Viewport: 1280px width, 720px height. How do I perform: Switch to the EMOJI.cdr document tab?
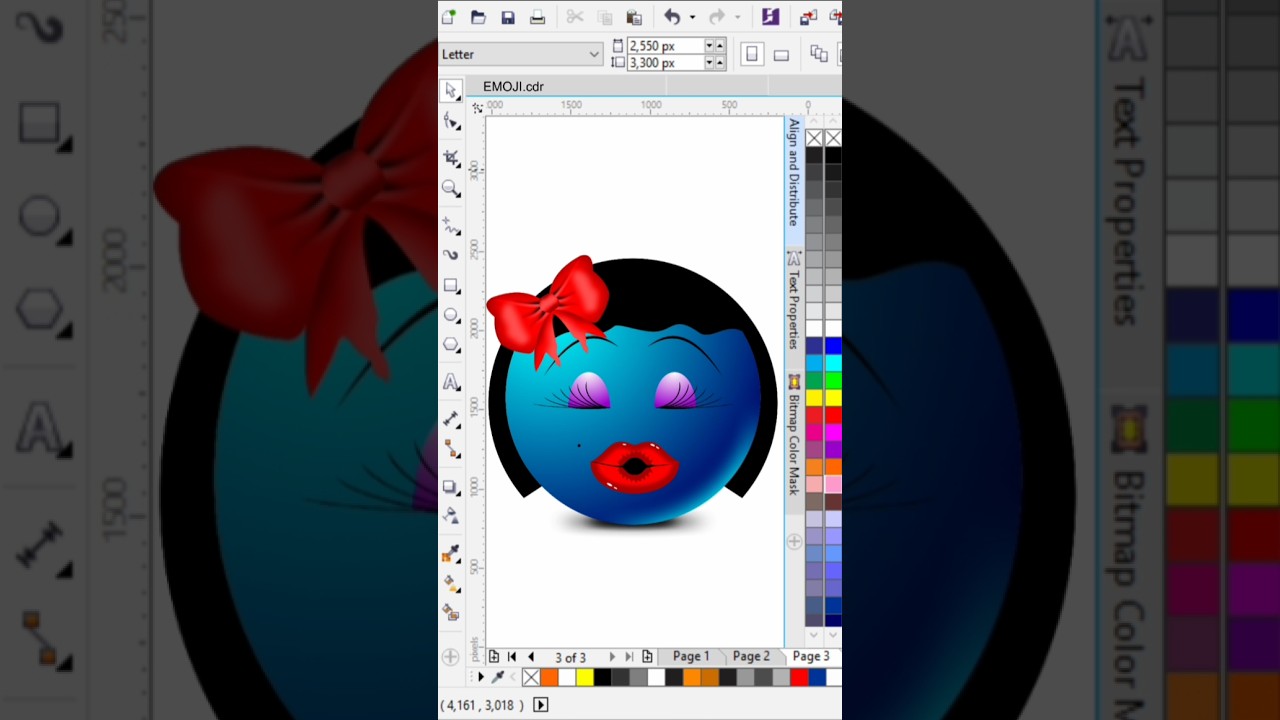[x=513, y=87]
